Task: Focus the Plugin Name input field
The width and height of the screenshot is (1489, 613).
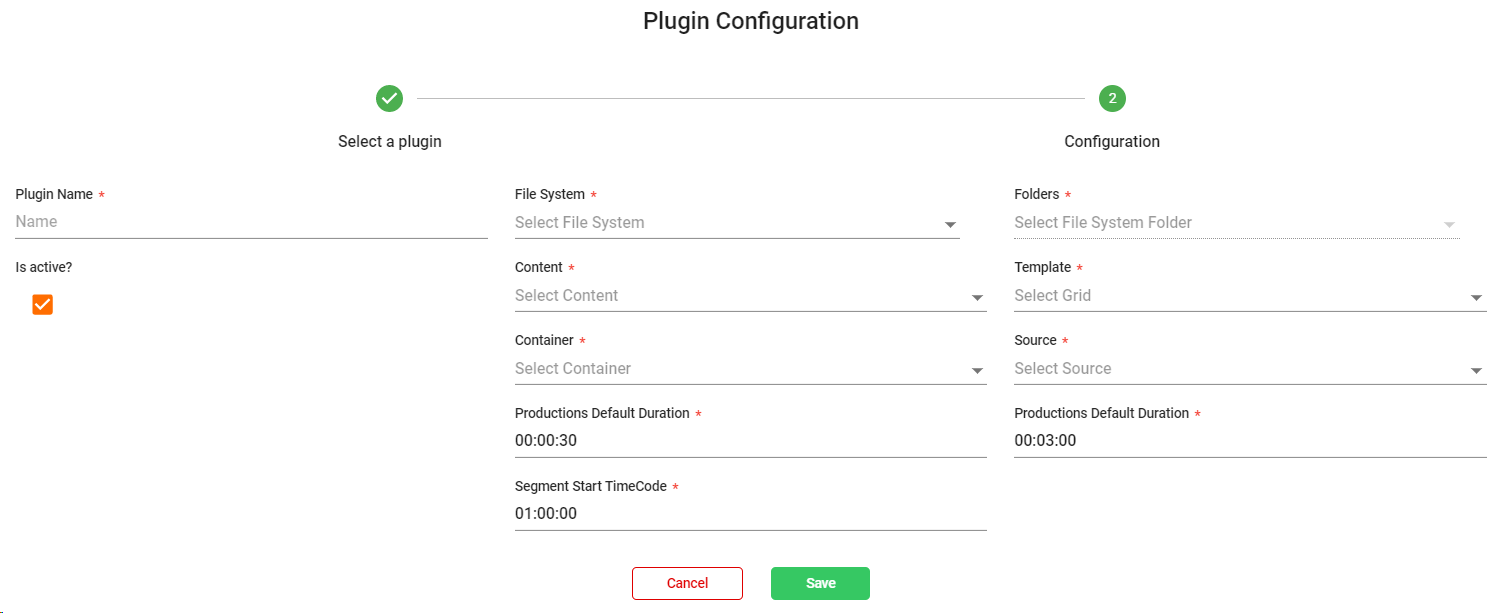Action: pyautogui.click(x=251, y=222)
